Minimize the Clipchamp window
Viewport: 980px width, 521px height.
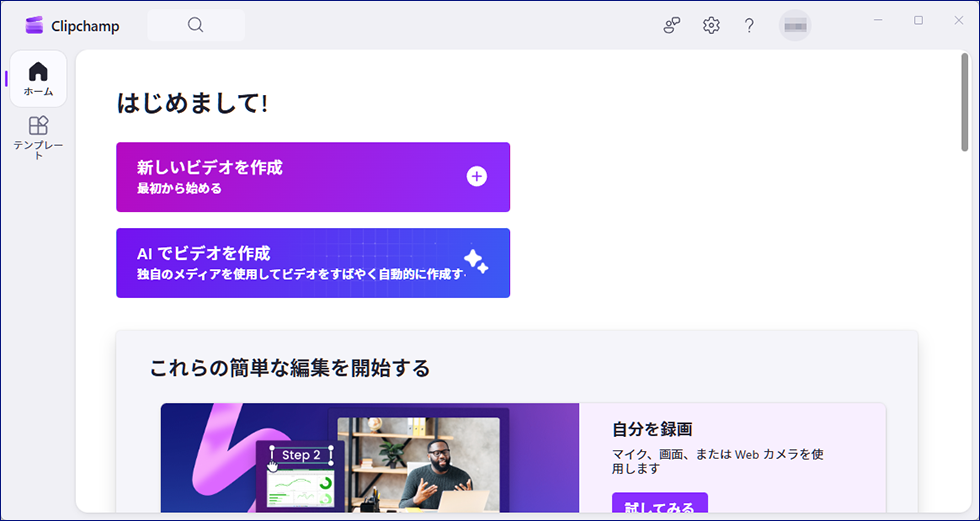878,20
